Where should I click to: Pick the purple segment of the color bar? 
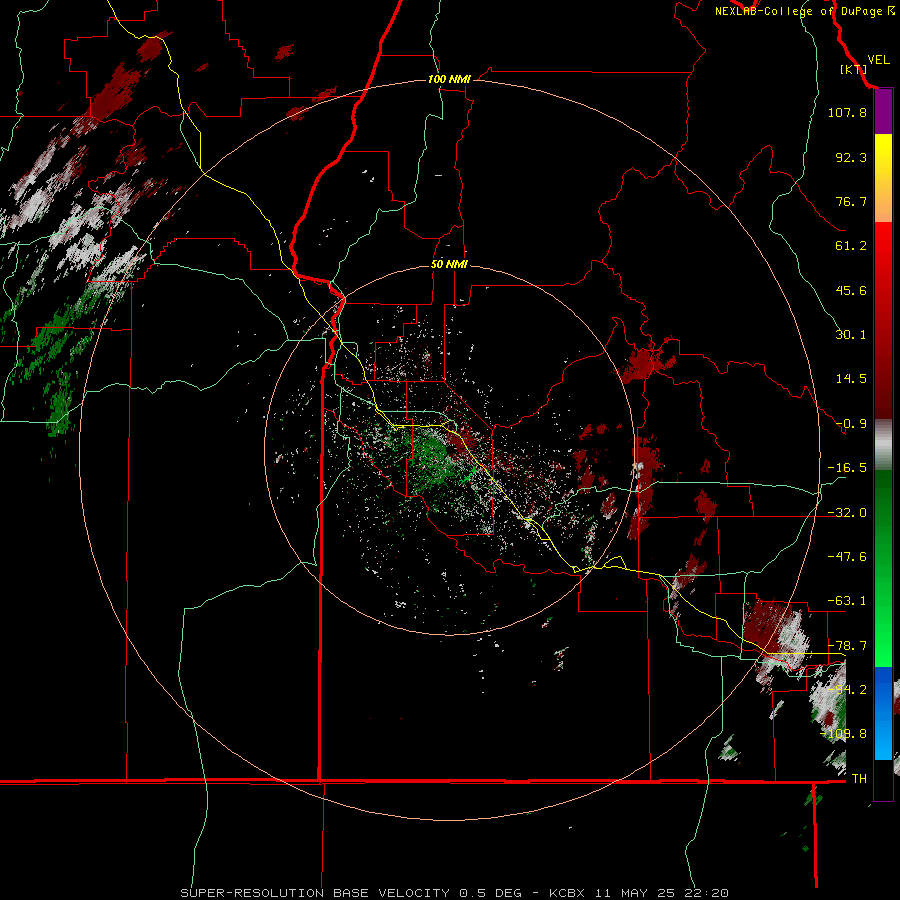click(883, 111)
